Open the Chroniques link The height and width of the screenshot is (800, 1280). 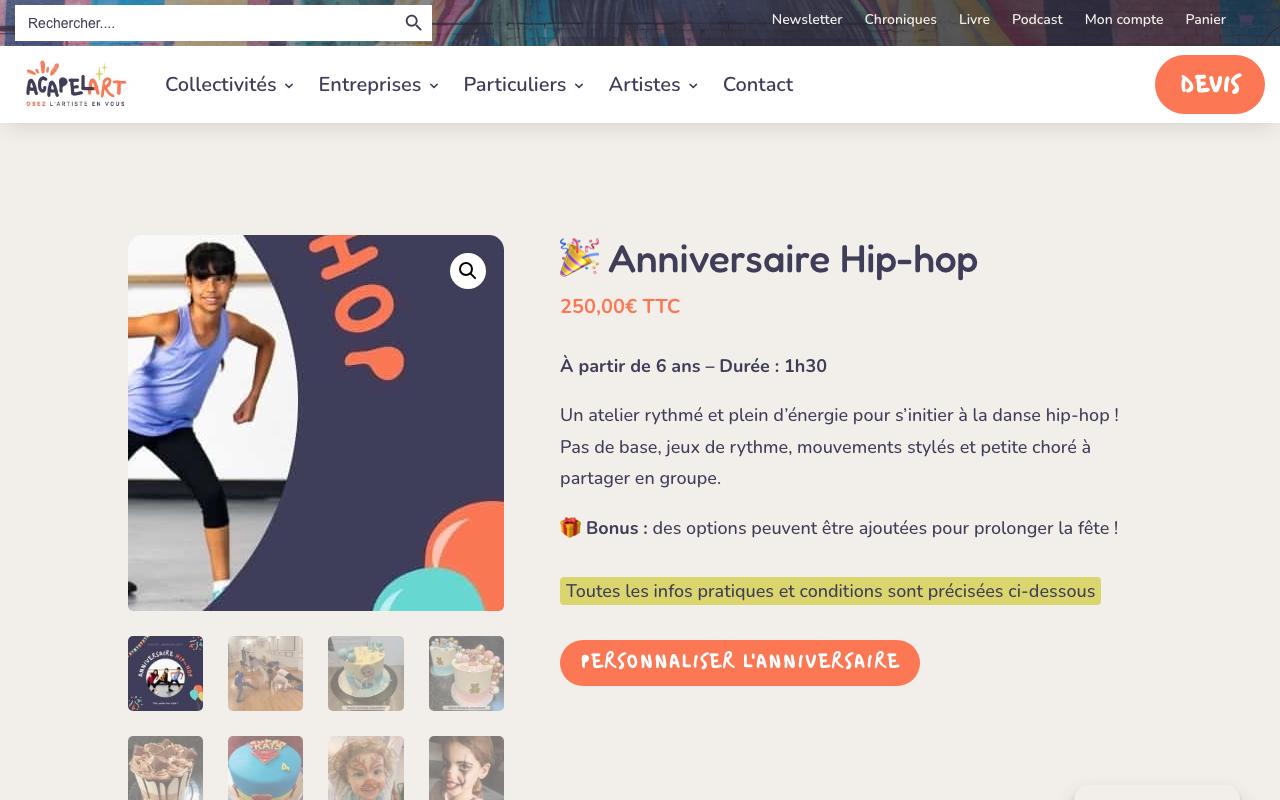(x=900, y=19)
